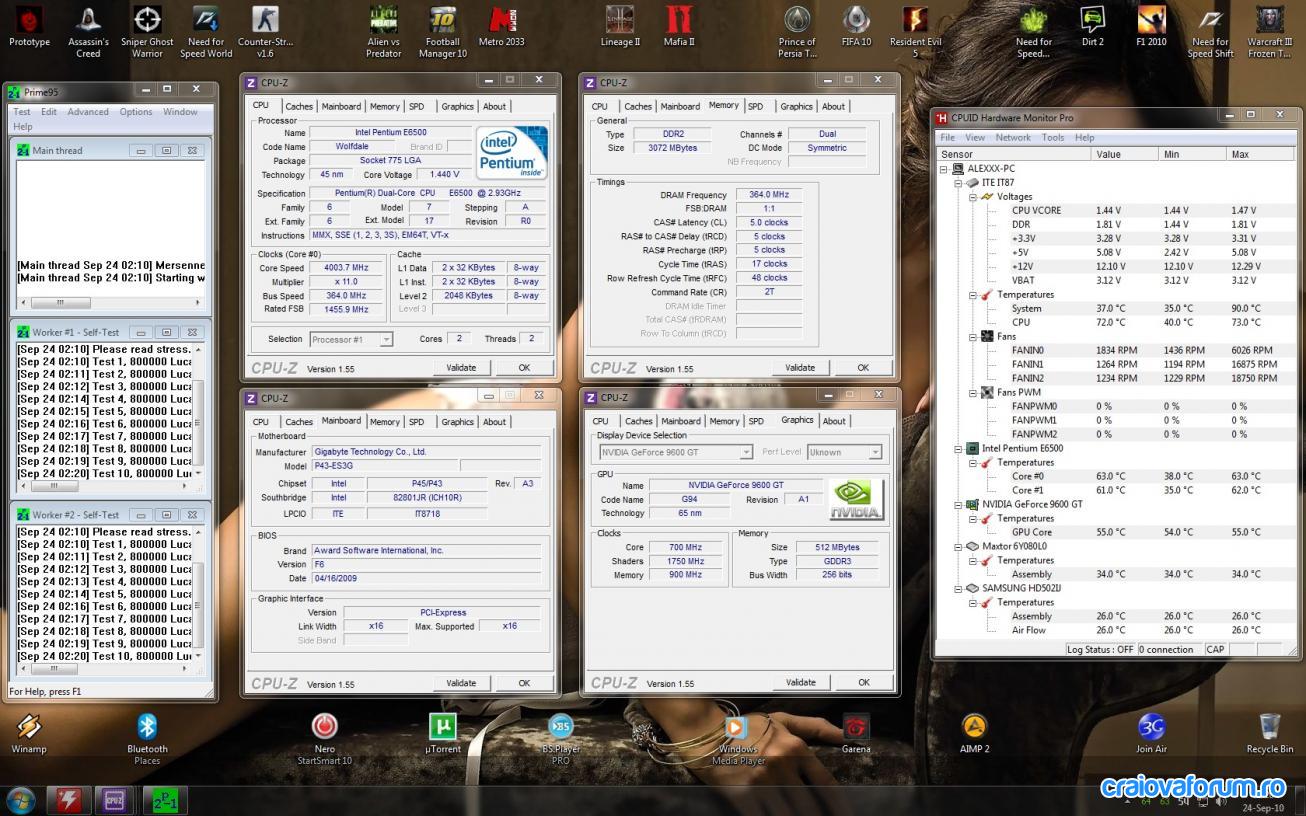Screen dimensions: 1306x816
Task: Open the Assassin's Creed desktop shortcut
Action: [x=88, y=30]
